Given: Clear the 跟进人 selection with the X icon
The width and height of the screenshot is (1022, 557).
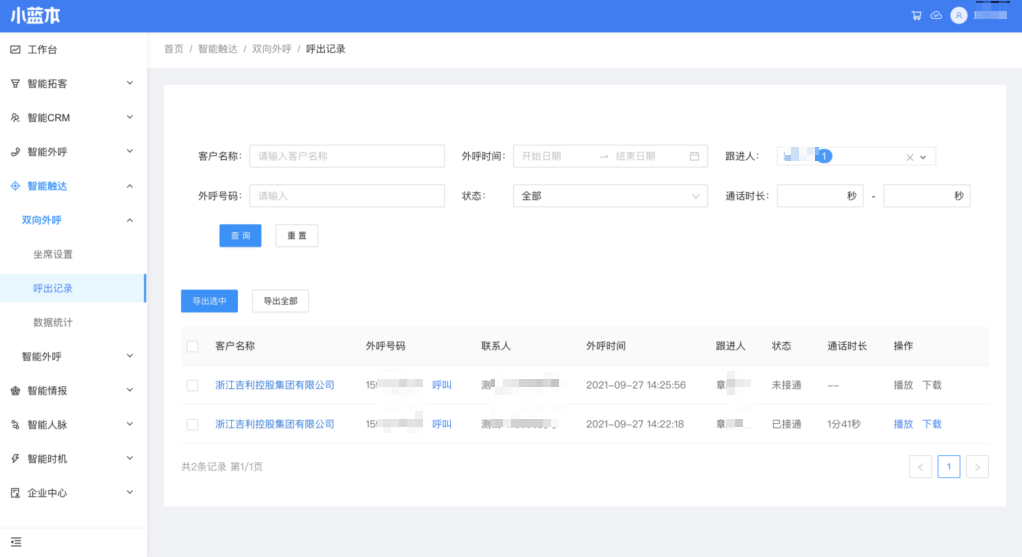Looking at the screenshot, I should click(x=909, y=157).
